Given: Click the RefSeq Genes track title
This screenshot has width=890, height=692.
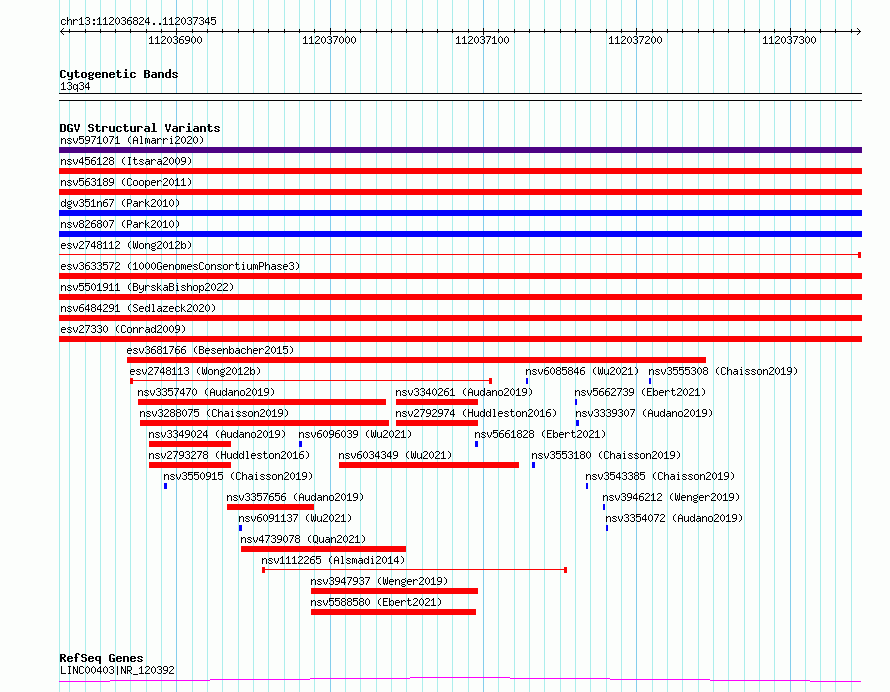Looking at the screenshot, I should [101, 658].
